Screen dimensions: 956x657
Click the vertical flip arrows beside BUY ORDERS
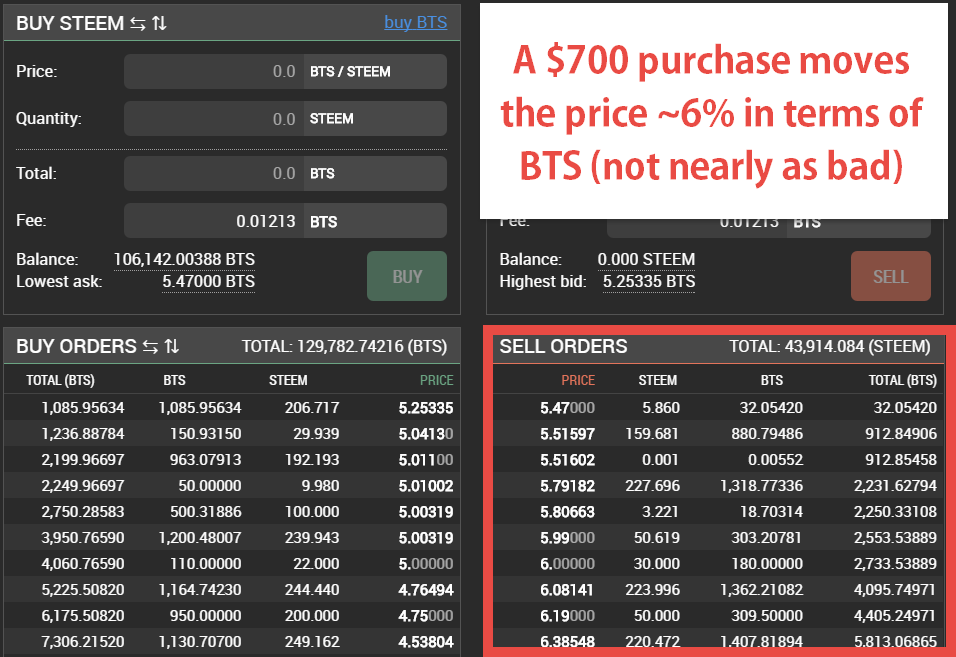(x=172, y=346)
